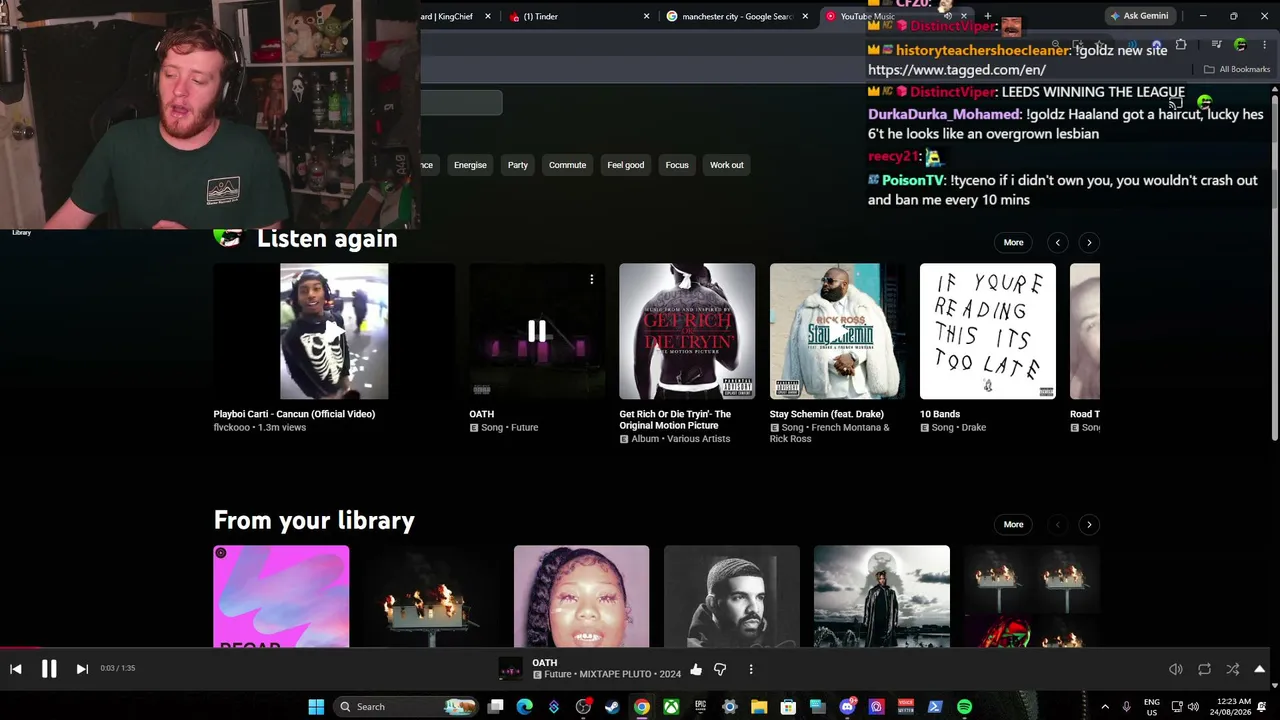Show previous items in Listen again carousel
Image resolution: width=1280 pixels, height=720 pixels.
1058,243
